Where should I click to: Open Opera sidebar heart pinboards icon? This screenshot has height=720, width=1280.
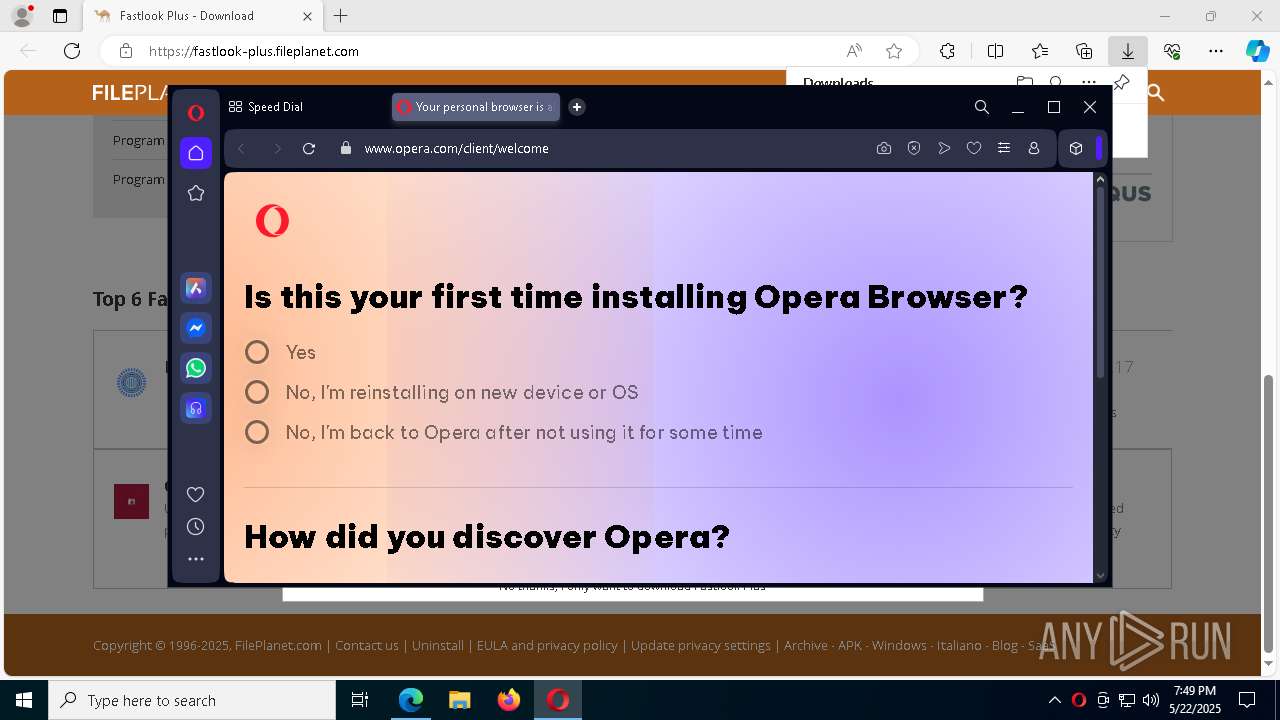[x=196, y=494]
